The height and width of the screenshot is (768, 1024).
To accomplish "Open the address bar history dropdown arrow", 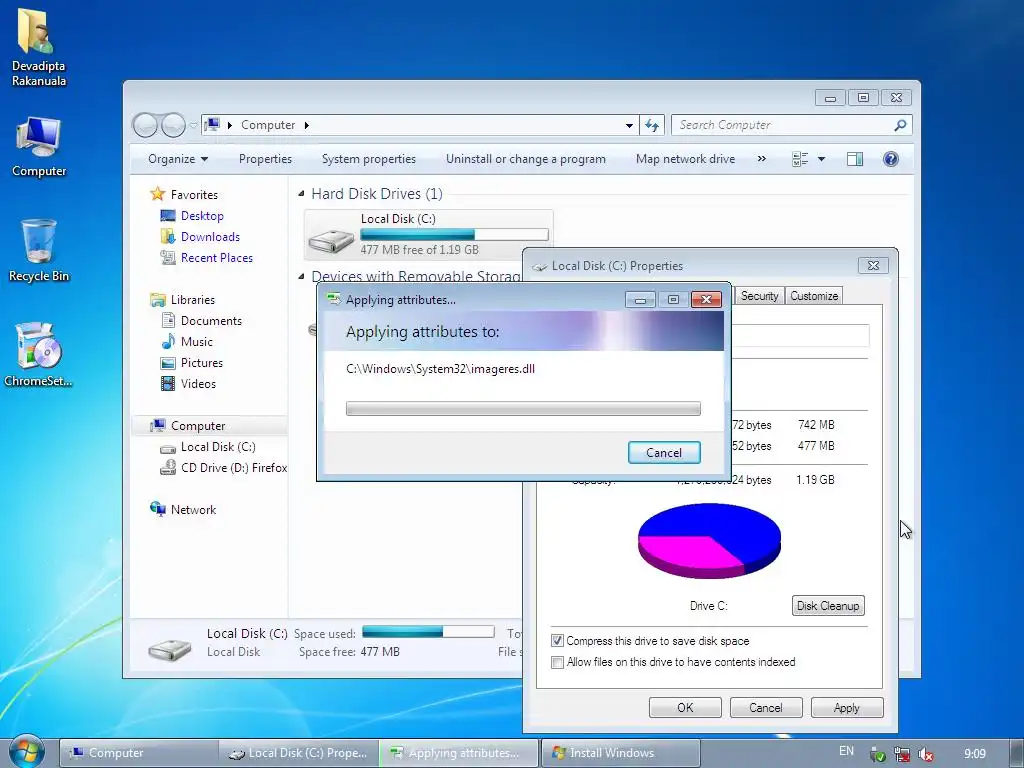I will click(x=629, y=125).
